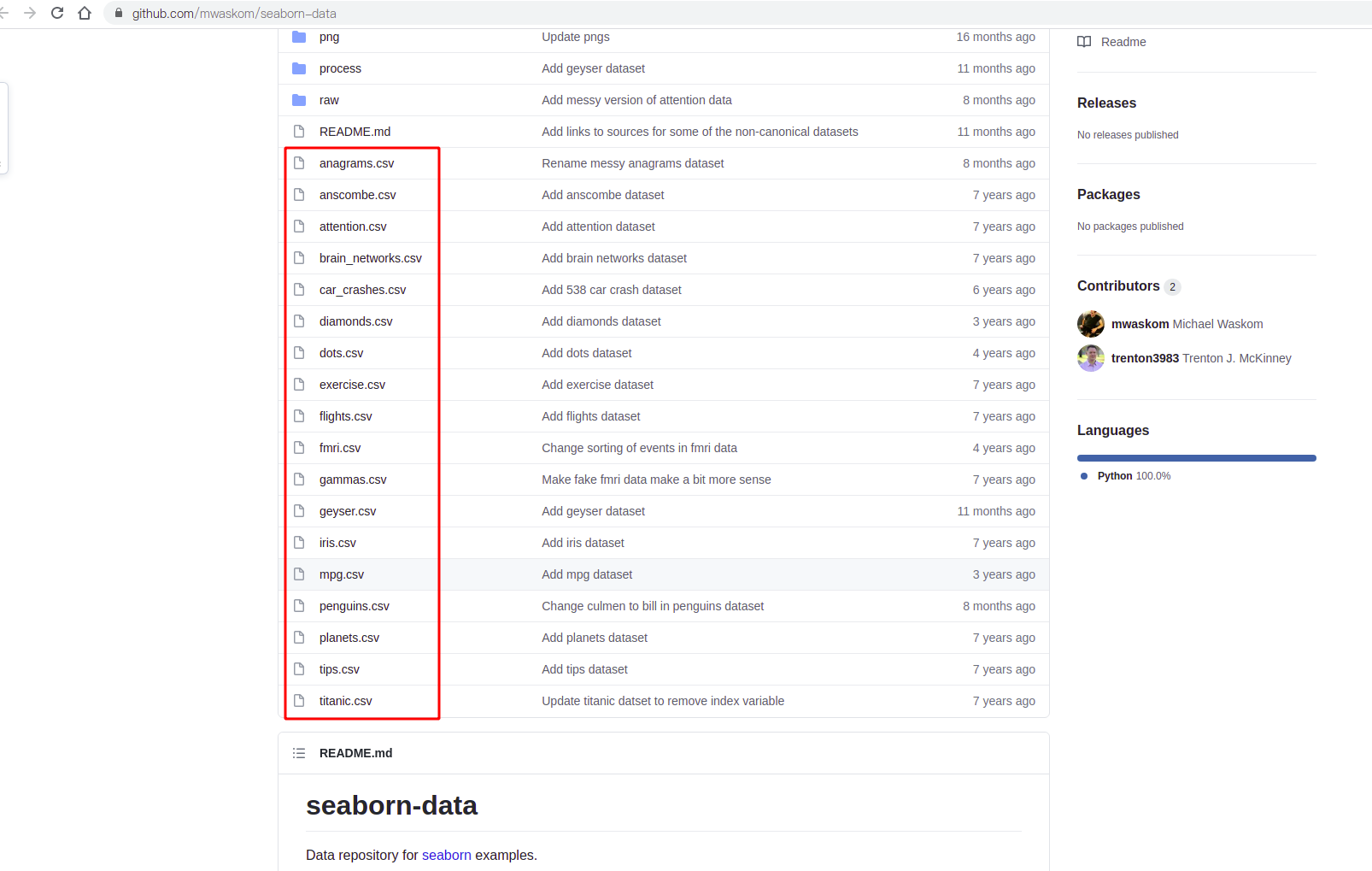
Task: Open commit 'Update pngs'
Action: 575,37
